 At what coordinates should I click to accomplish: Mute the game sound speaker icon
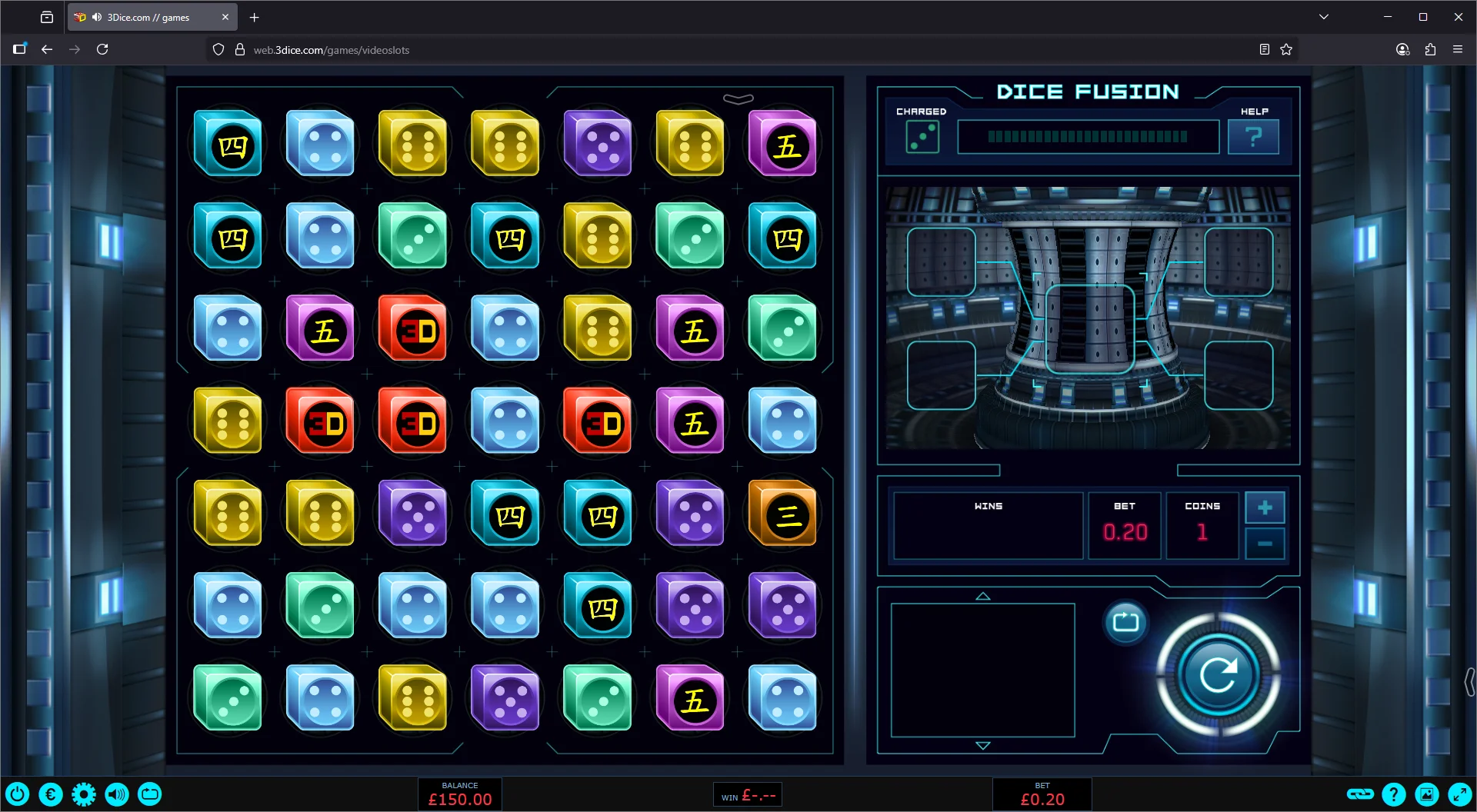click(x=117, y=794)
